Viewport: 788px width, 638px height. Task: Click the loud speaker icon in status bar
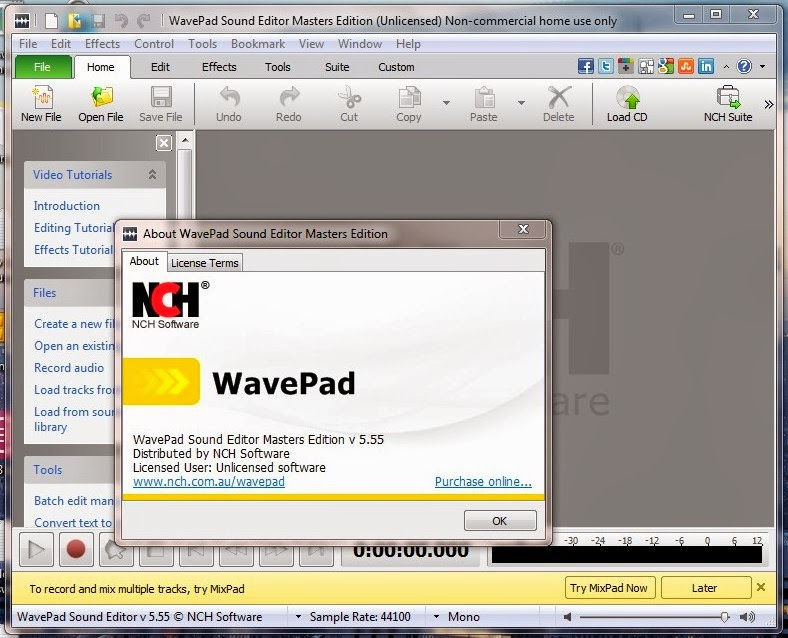(x=747, y=617)
